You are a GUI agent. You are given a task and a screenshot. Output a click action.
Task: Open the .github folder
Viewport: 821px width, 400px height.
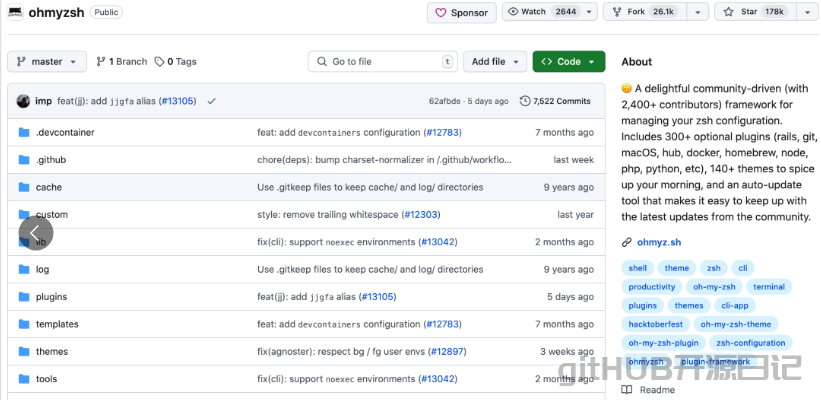coord(51,160)
